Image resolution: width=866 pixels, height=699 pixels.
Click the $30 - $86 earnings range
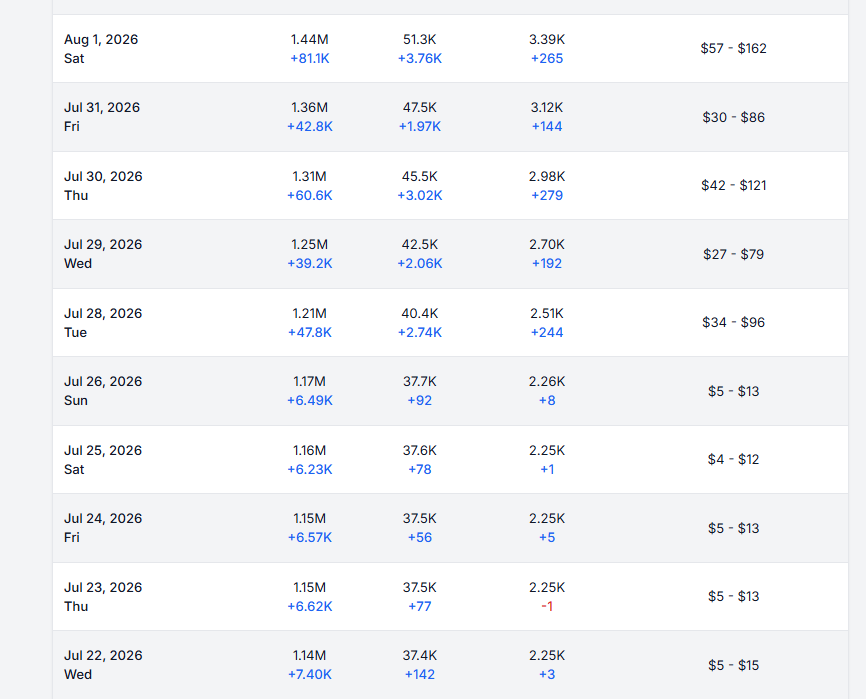click(733, 117)
